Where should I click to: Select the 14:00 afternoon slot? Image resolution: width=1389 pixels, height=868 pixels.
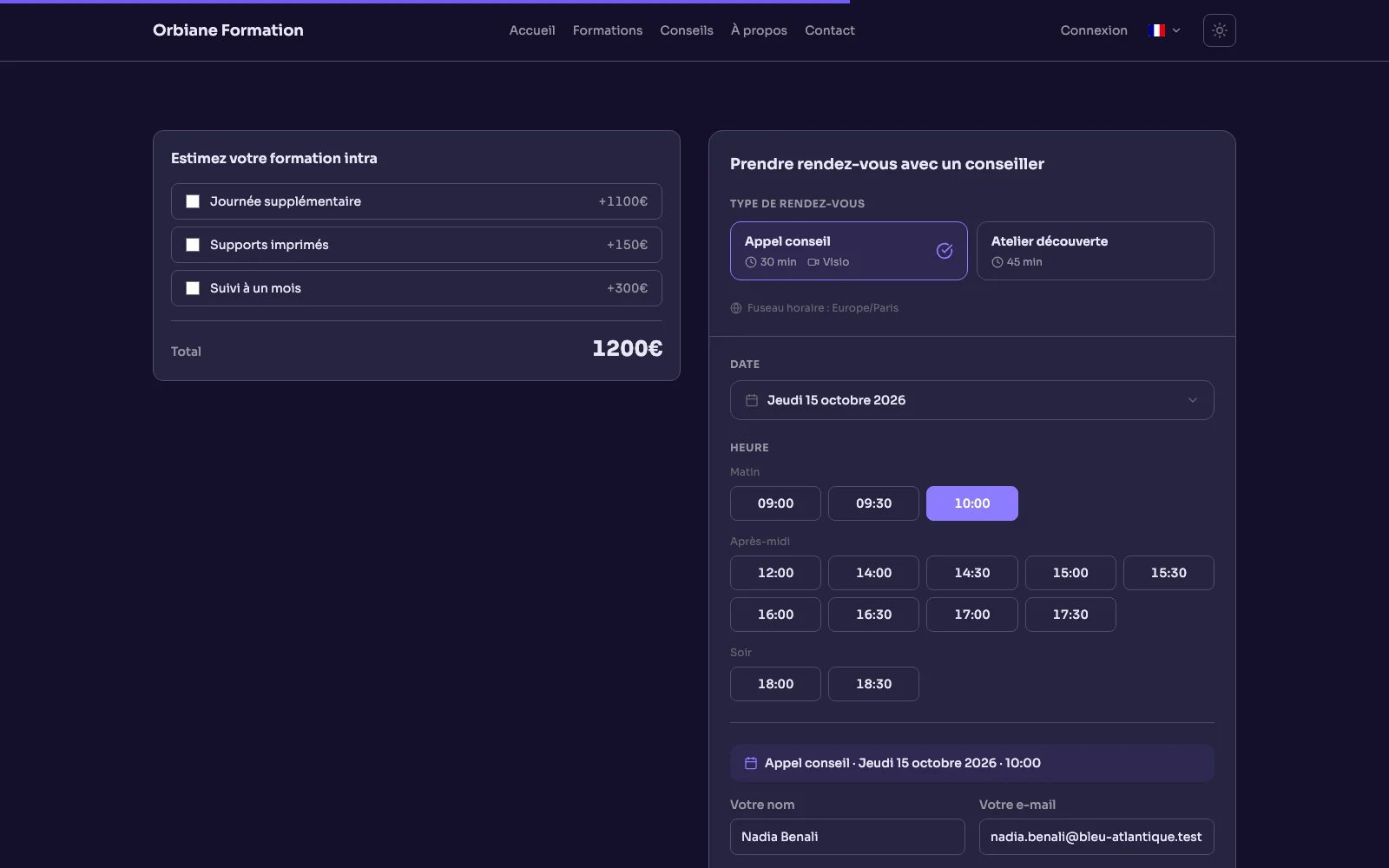(x=873, y=573)
